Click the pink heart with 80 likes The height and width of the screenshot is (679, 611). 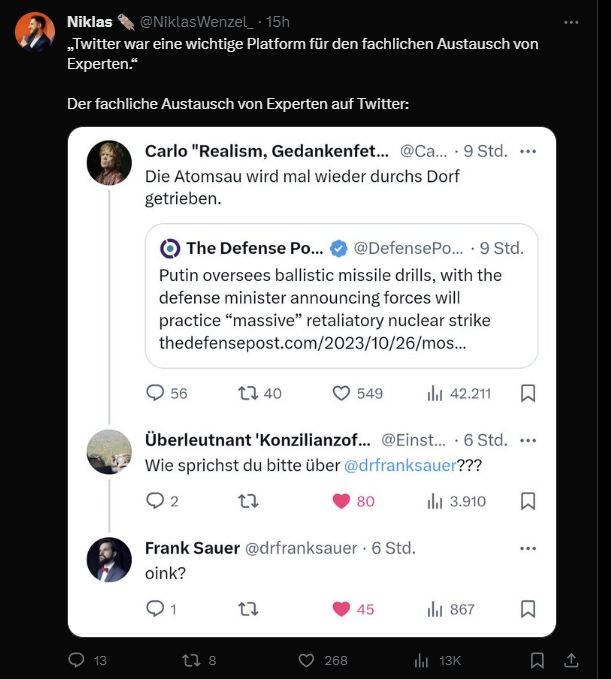point(341,501)
